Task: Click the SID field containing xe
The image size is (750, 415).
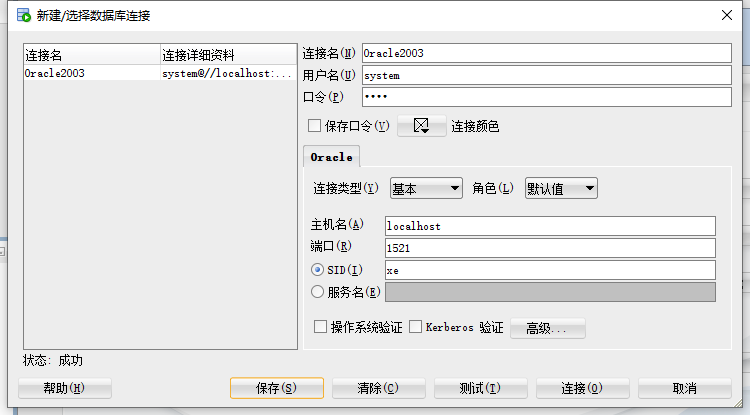Action: (550, 270)
